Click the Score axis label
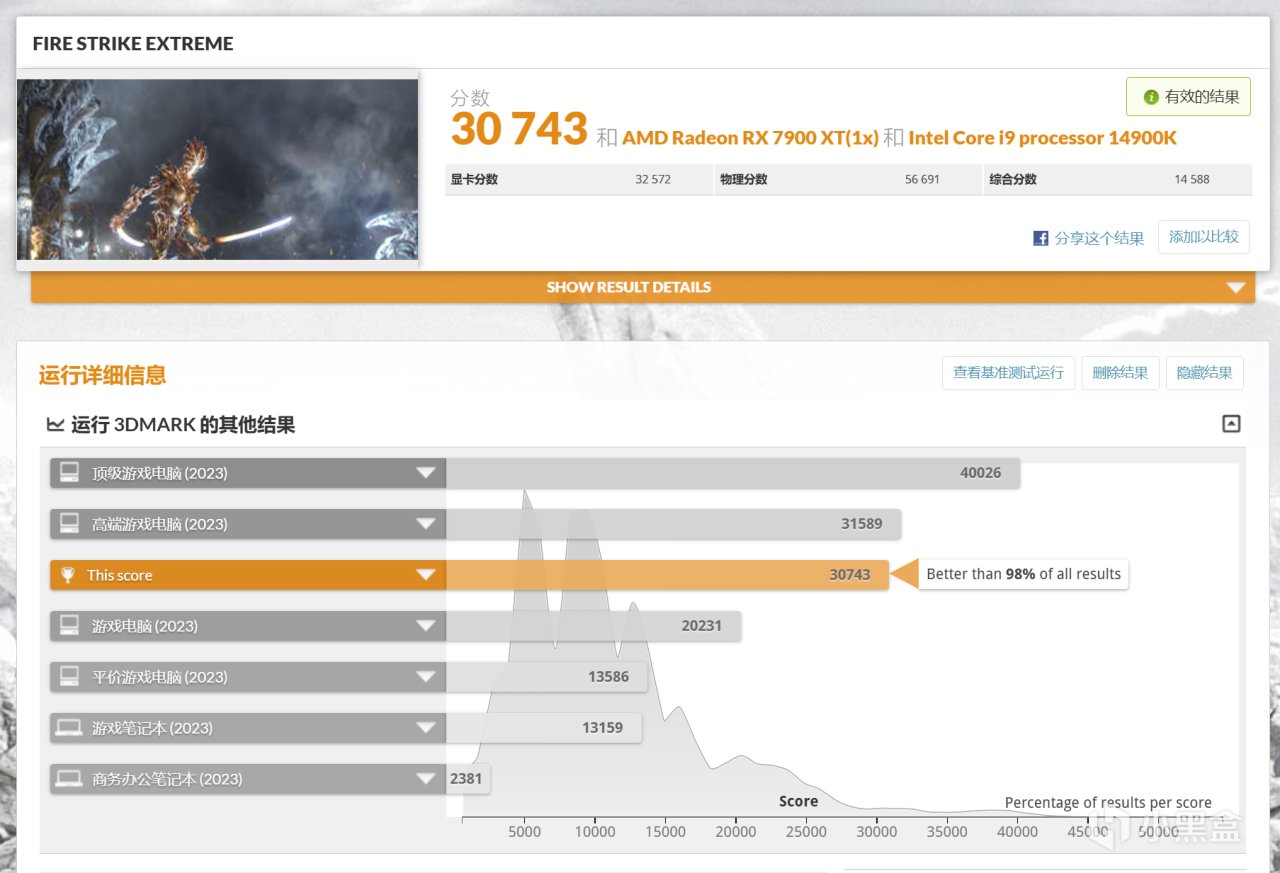Screen dimensions: 1280x873 tap(798, 801)
